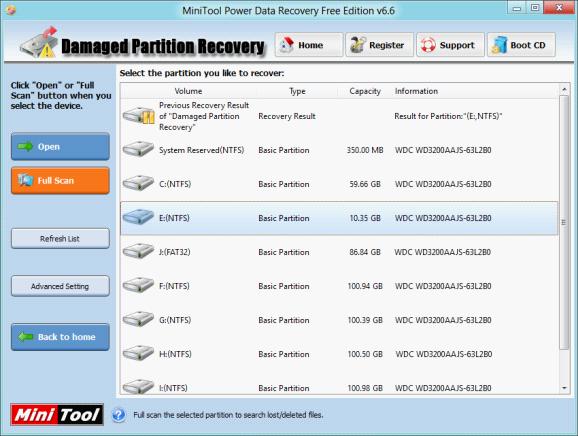Click the scrollbar down arrow
Viewport: 578px width, 436px height.
(564, 388)
